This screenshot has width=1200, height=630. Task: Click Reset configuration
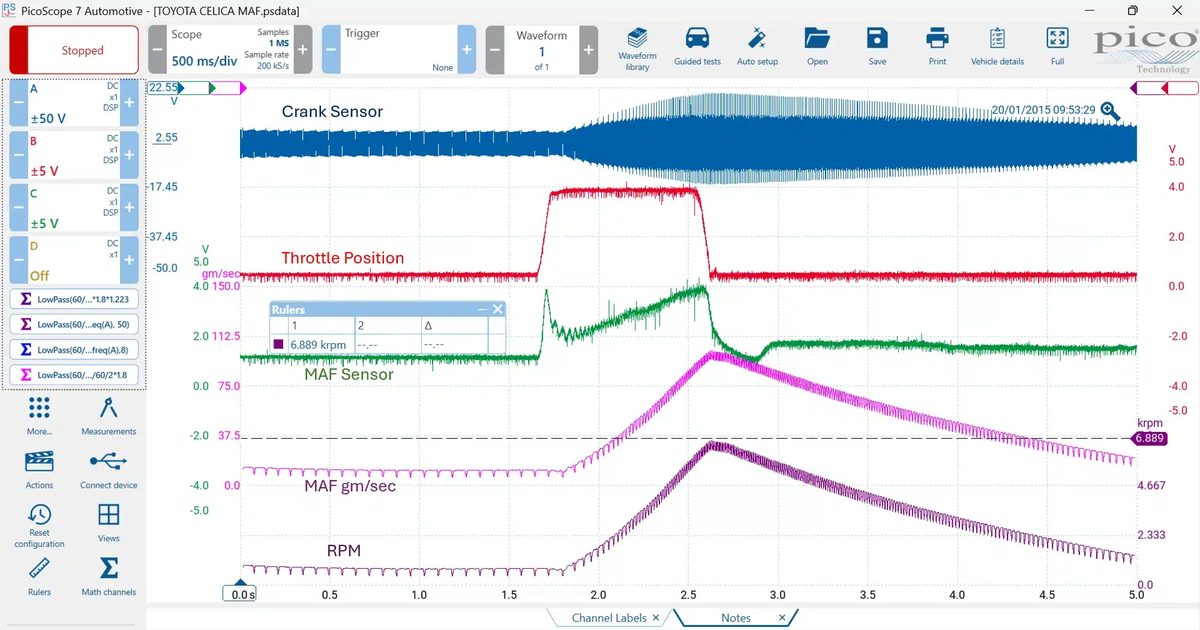[39, 526]
